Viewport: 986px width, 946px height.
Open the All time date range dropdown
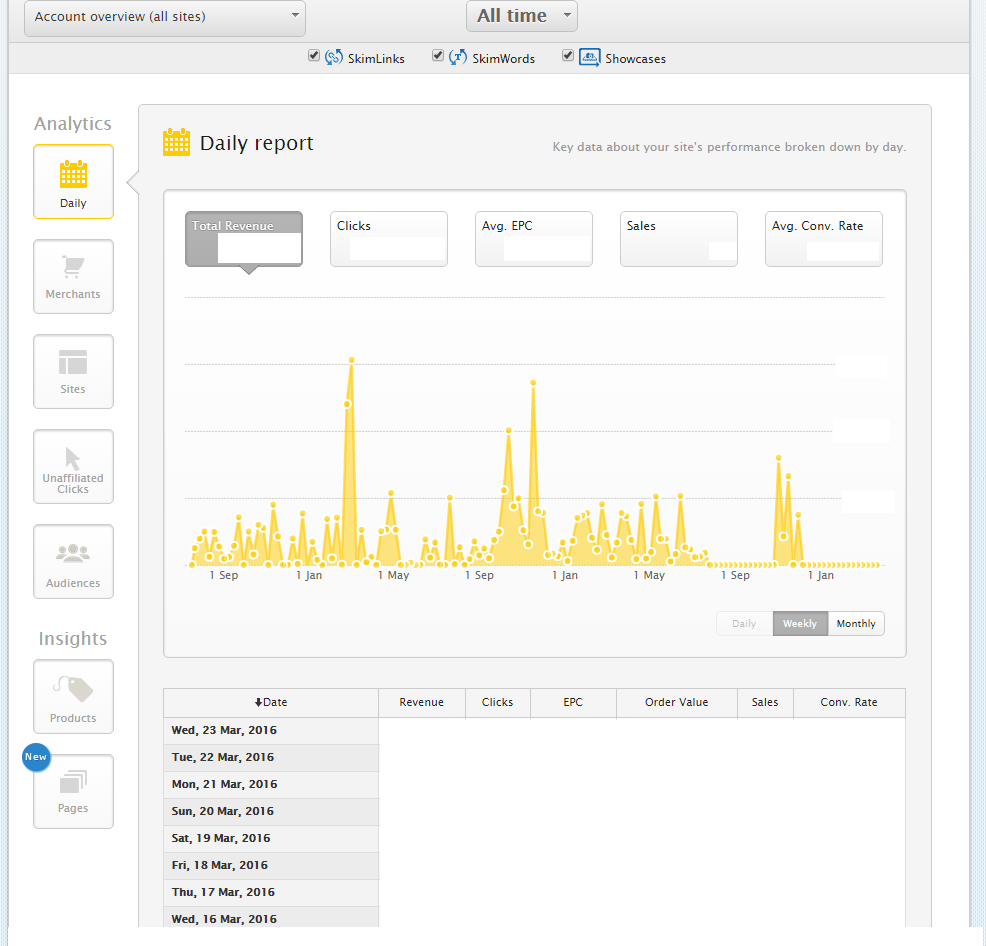click(521, 16)
